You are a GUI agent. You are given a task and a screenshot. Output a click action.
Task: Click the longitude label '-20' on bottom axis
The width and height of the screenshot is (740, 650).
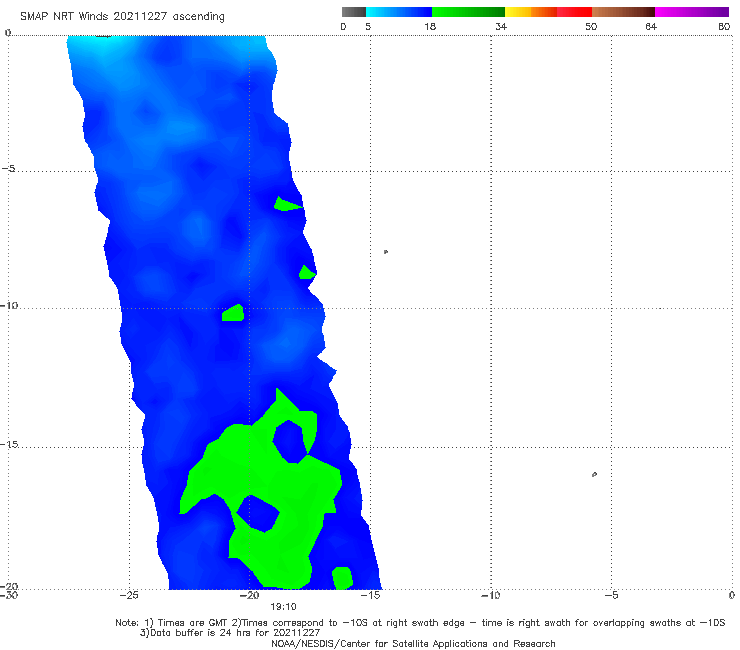[250, 595]
